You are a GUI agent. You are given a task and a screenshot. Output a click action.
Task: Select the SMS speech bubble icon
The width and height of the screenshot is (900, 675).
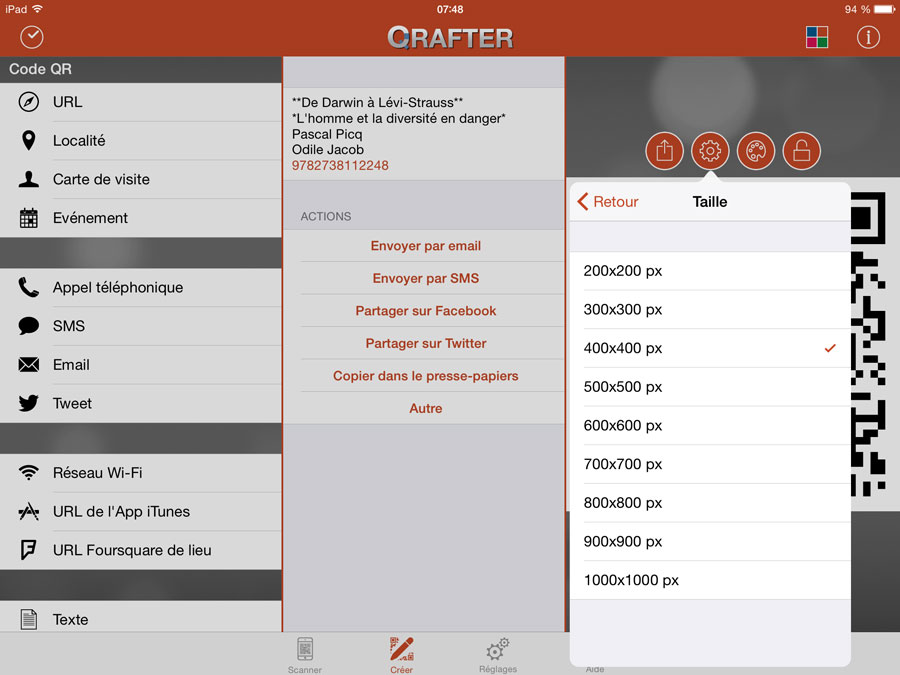[x=28, y=326]
